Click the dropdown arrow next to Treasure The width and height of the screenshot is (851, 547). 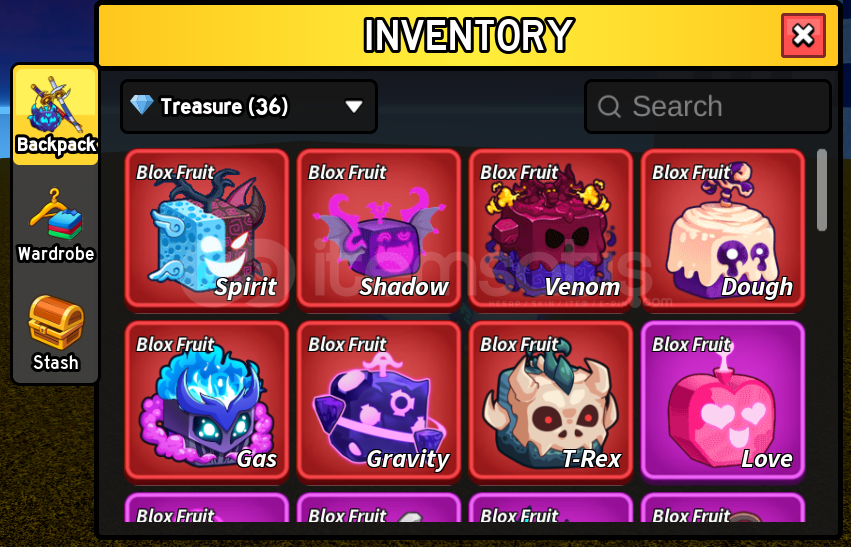[354, 107]
